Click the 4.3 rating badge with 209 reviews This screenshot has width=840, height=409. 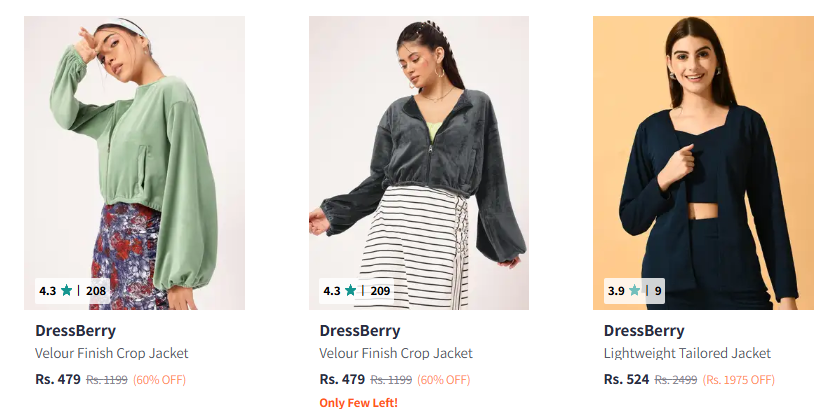(x=357, y=291)
